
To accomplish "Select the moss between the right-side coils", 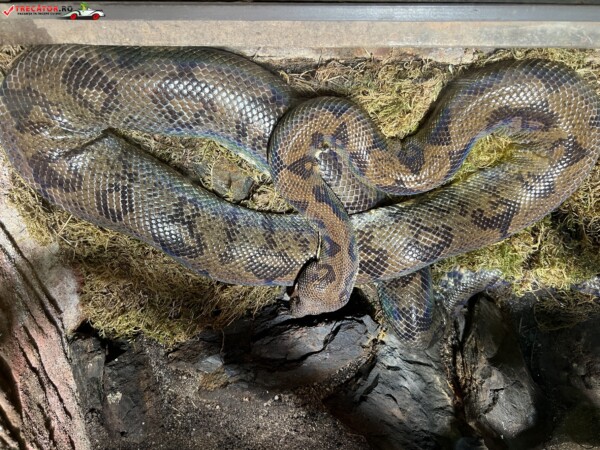I will 490,155.
